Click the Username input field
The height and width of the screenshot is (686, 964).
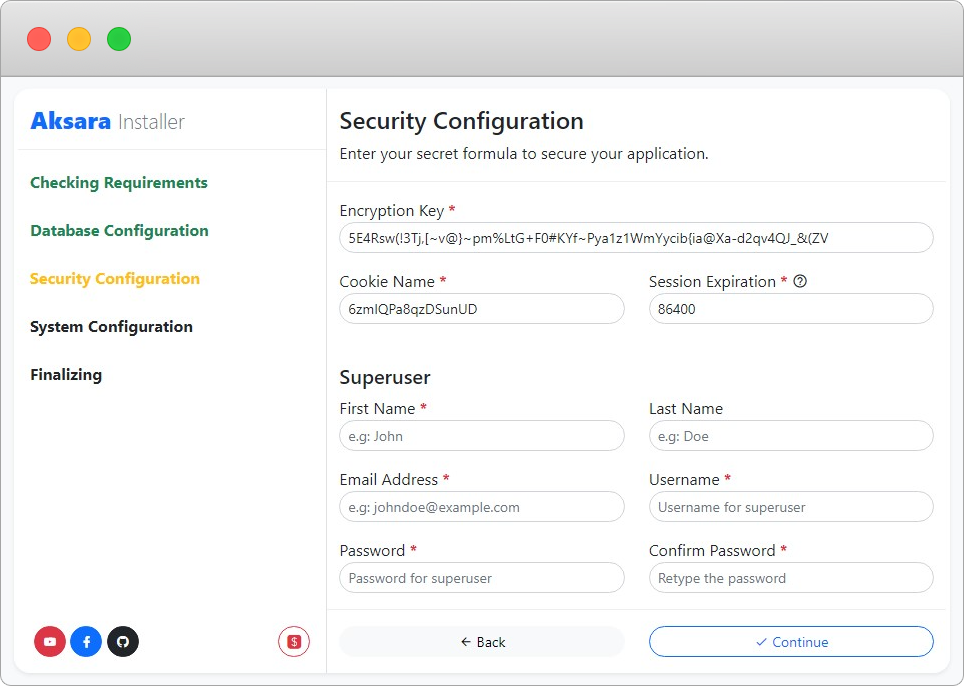click(791, 507)
